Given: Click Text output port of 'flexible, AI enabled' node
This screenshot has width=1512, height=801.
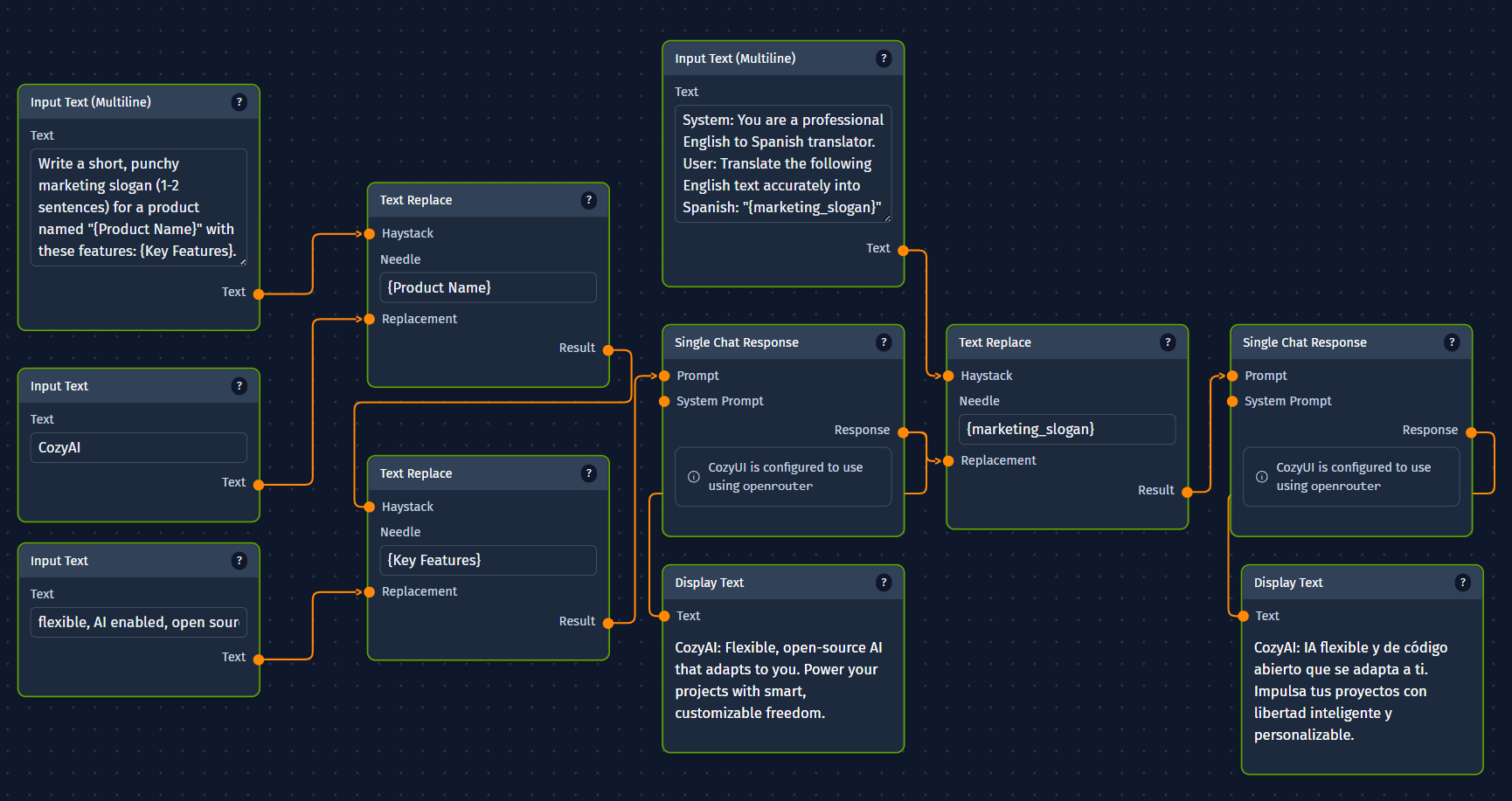Looking at the screenshot, I should click(x=259, y=659).
